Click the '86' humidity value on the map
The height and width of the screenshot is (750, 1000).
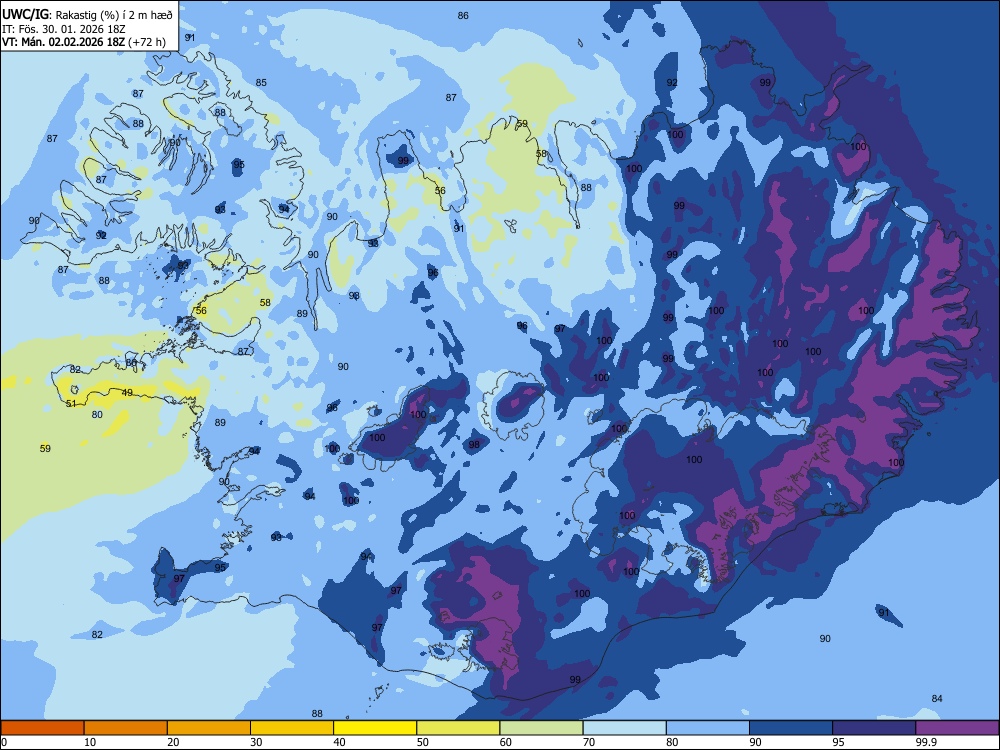[x=463, y=15]
